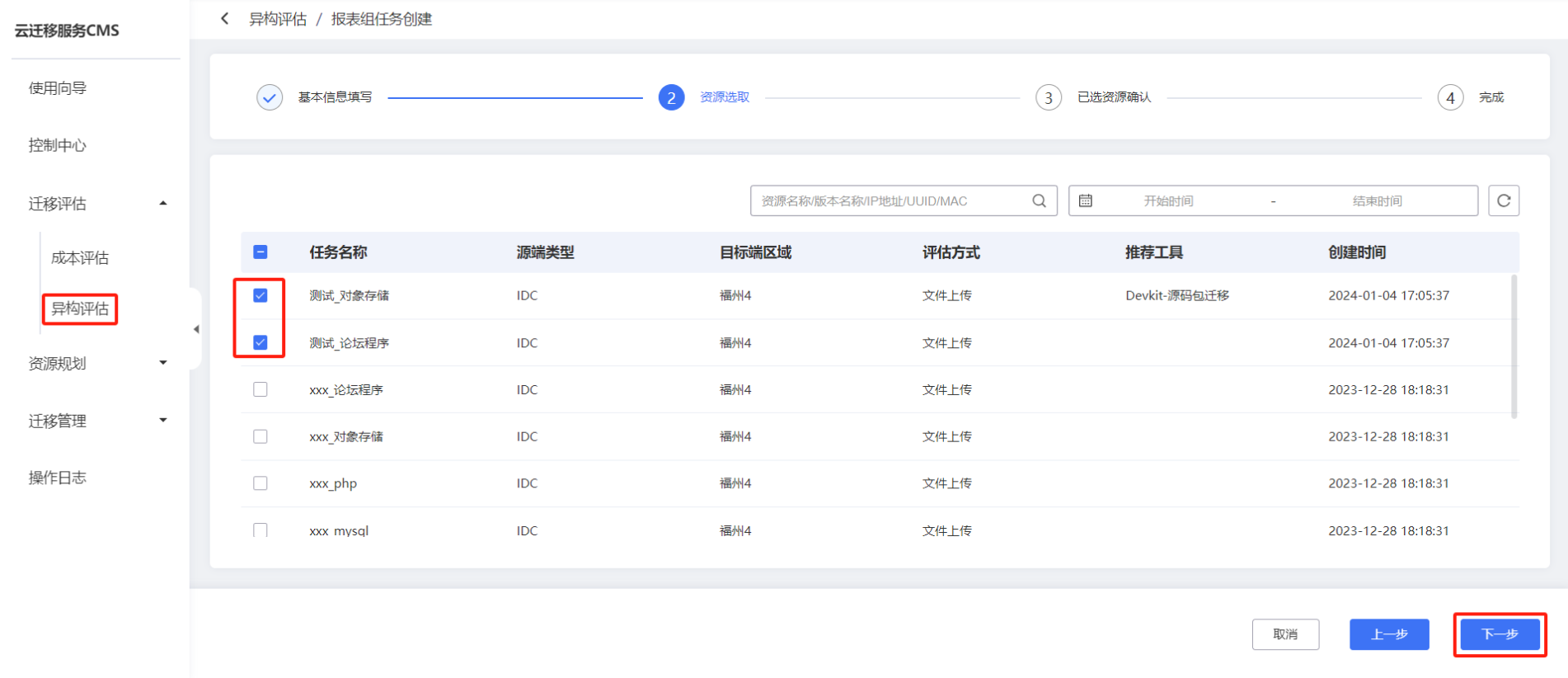Screen dimensions: 1568x678
Task: Click the 结束时间 date field
Action: (1377, 200)
